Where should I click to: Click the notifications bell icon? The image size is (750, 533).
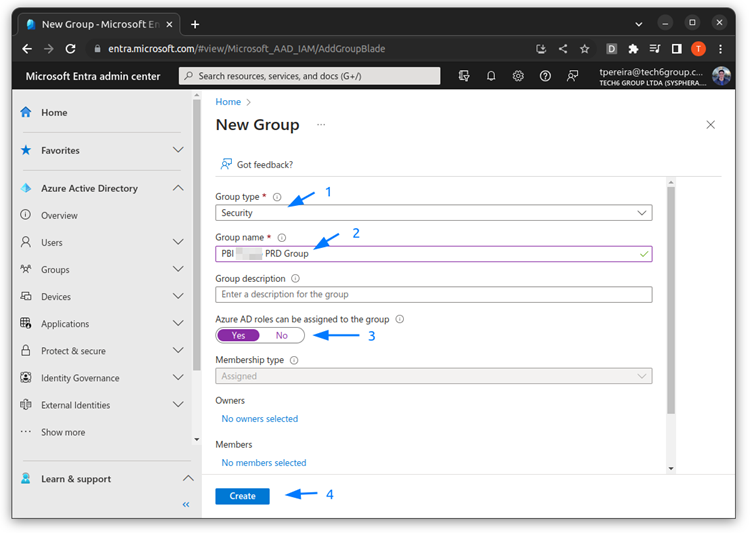491,76
